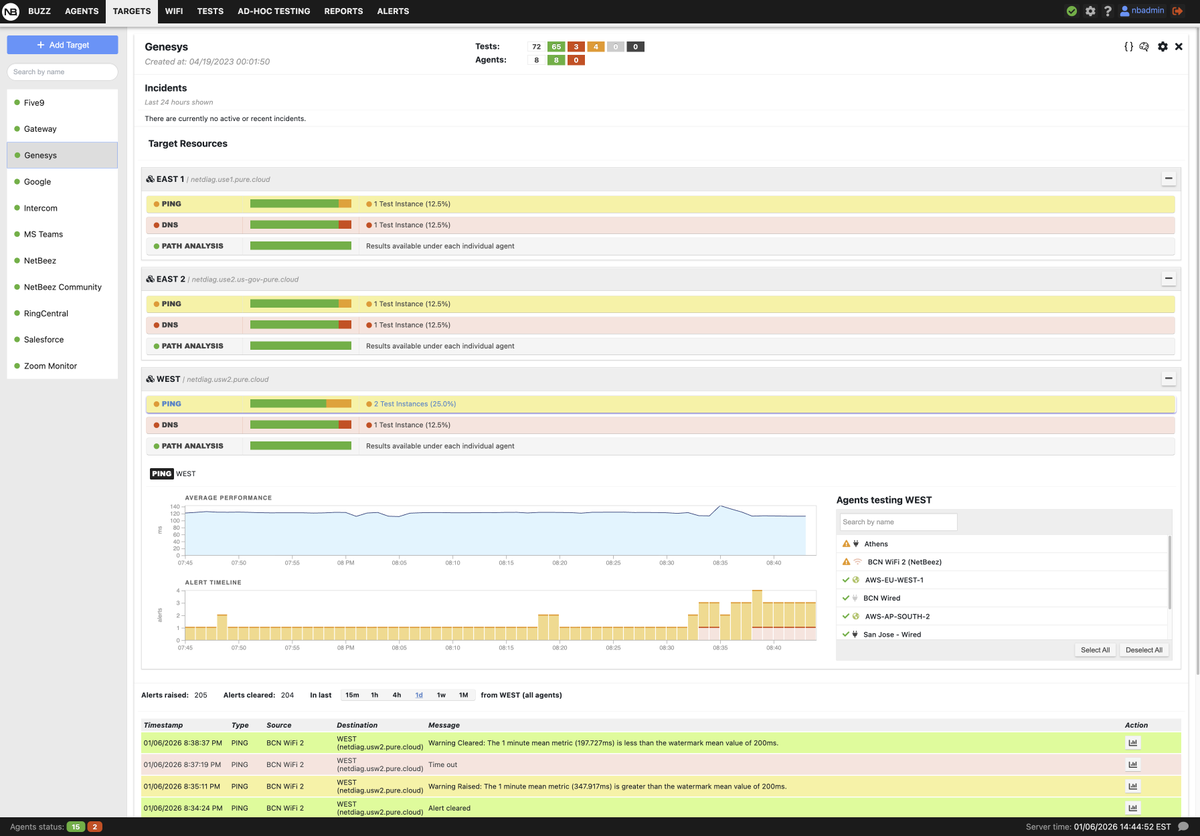Click the chat bubble icon in status bar

click(x=1183, y=827)
